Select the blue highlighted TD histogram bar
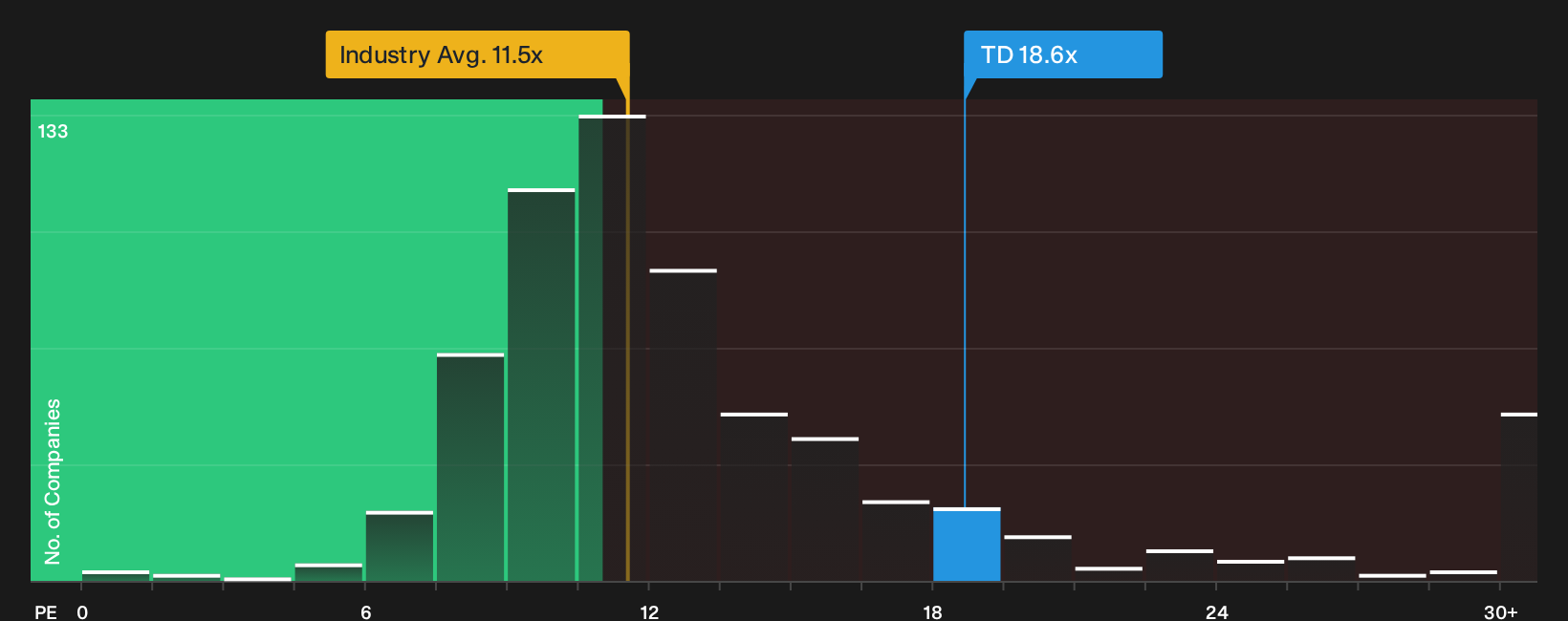 click(x=967, y=545)
